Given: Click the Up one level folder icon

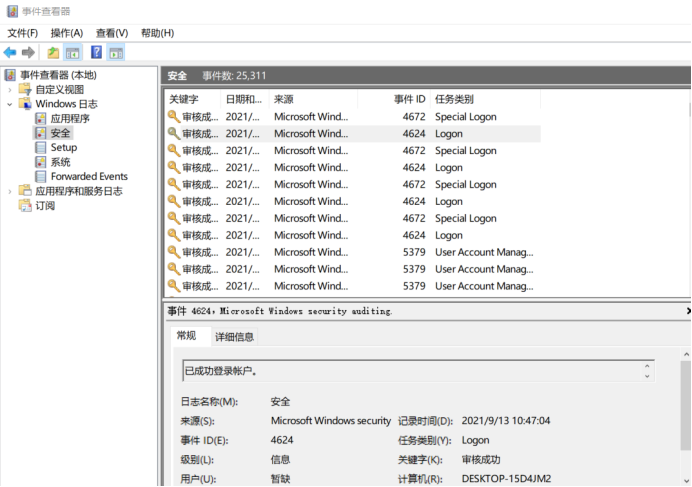Looking at the screenshot, I should click(x=53, y=53).
